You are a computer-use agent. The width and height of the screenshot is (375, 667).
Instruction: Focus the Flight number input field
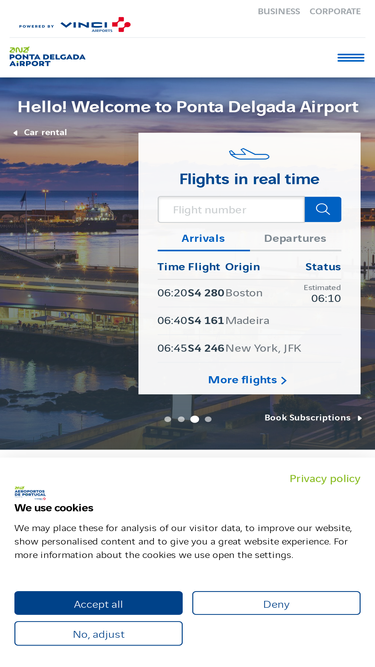coord(231,209)
